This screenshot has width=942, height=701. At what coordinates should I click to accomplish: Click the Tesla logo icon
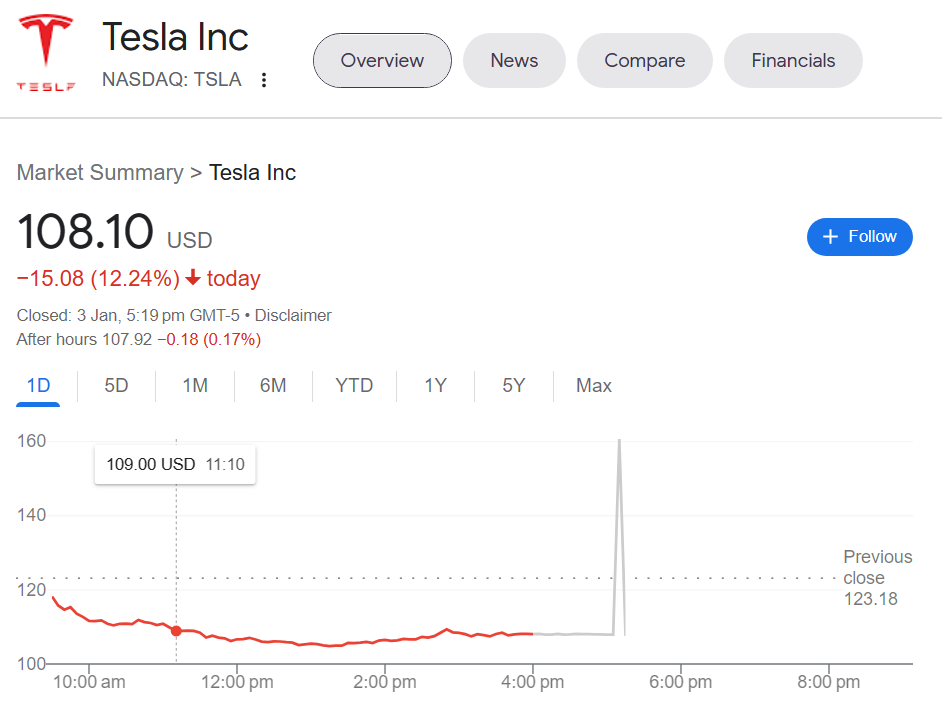(46, 52)
